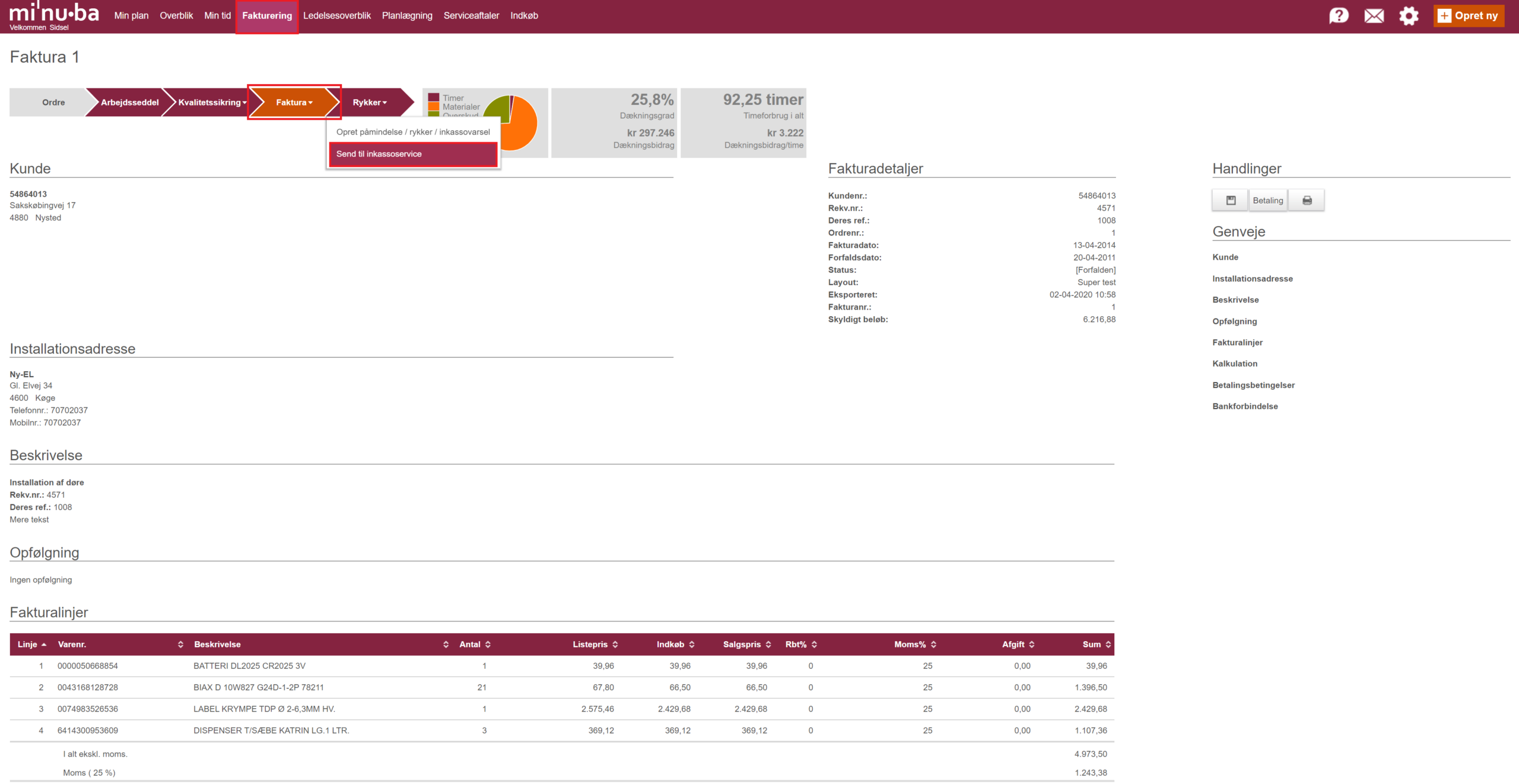Click the Timer legend color swatch
This screenshot has width=1519, height=784.
[434, 98]
